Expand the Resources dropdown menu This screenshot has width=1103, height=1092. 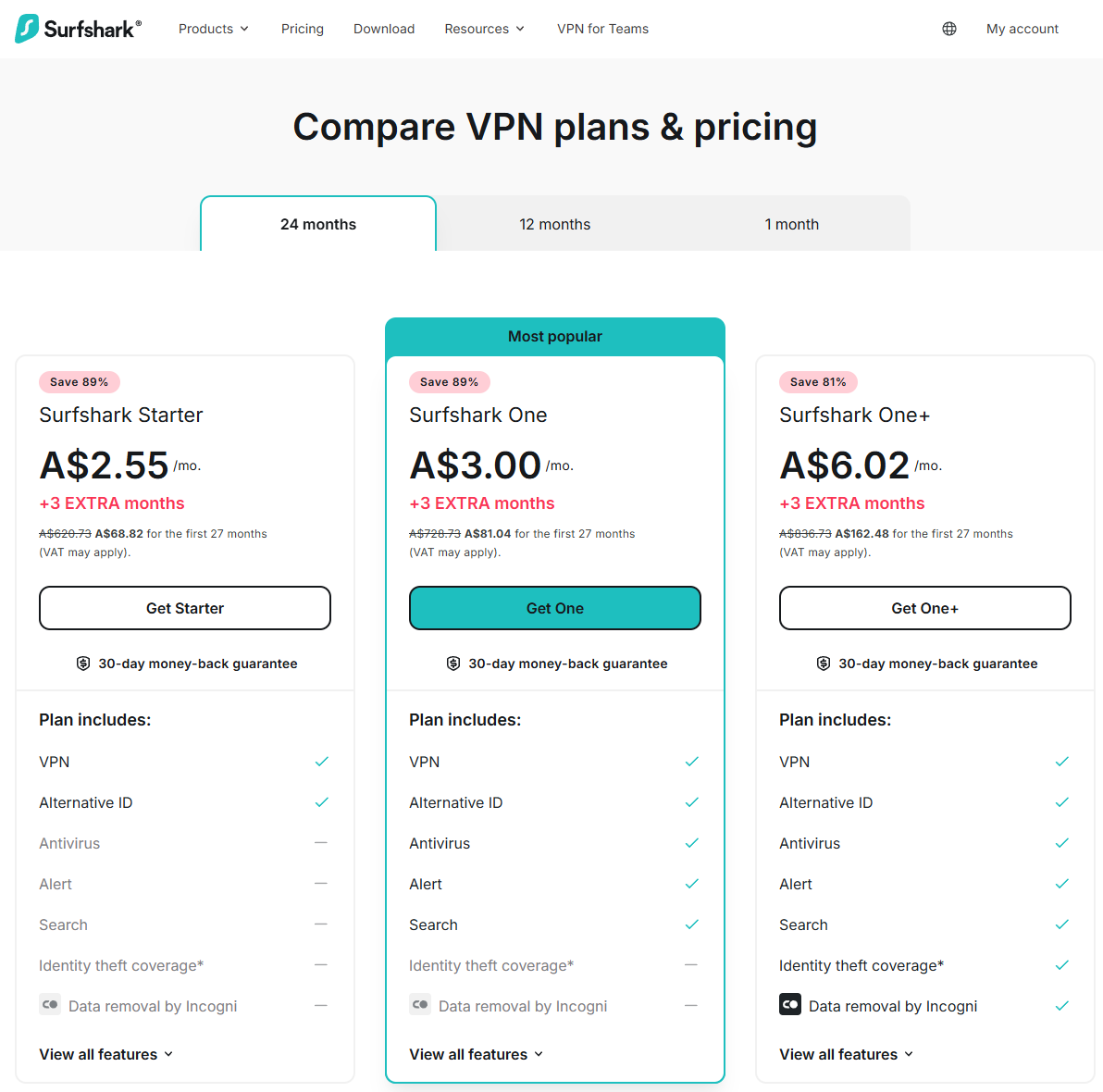[x=484, y=29]
